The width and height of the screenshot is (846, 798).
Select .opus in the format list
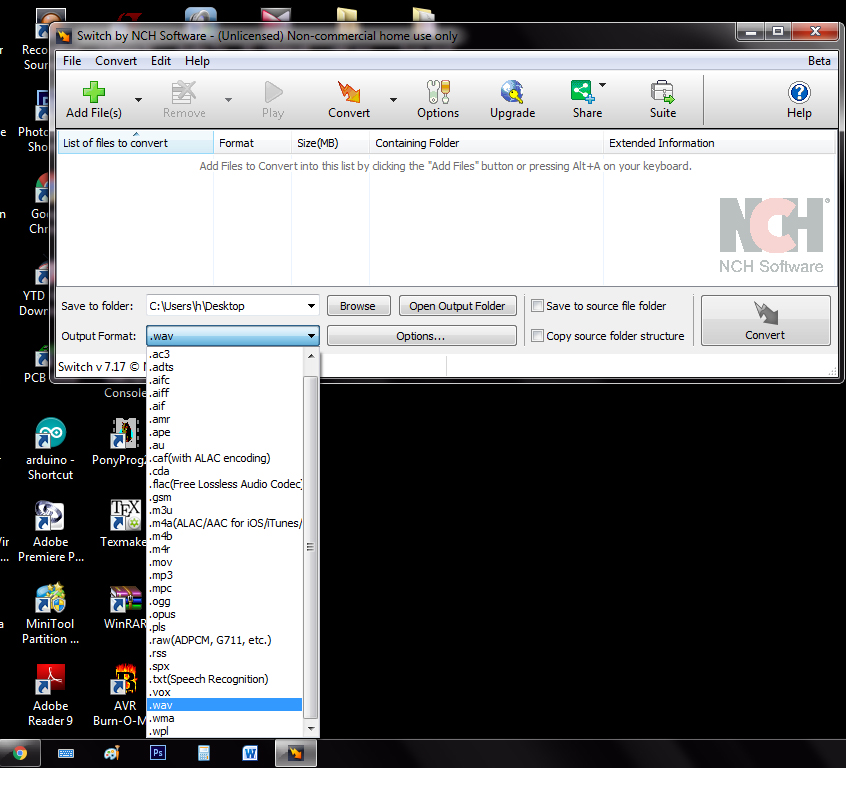[224, 614]
